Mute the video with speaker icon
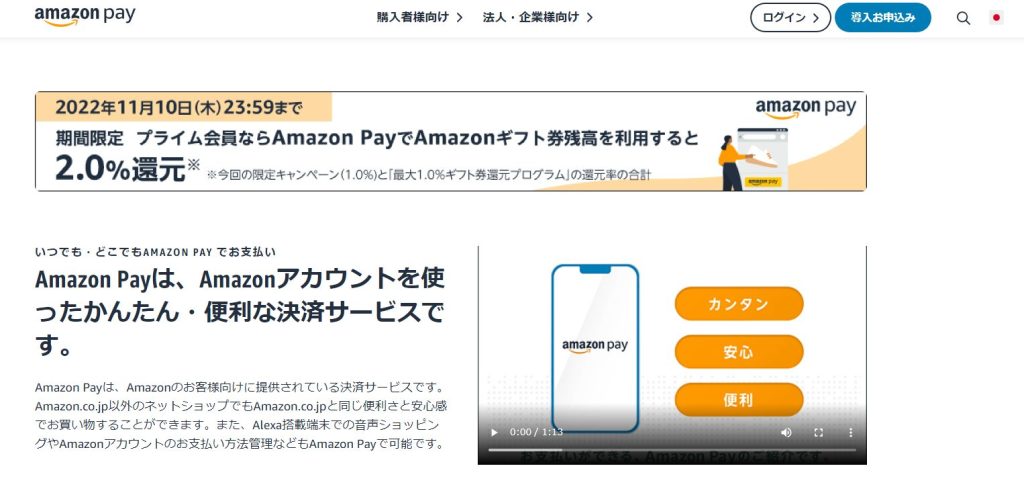Screen dimensions: 1024x493 pos(786,432)
